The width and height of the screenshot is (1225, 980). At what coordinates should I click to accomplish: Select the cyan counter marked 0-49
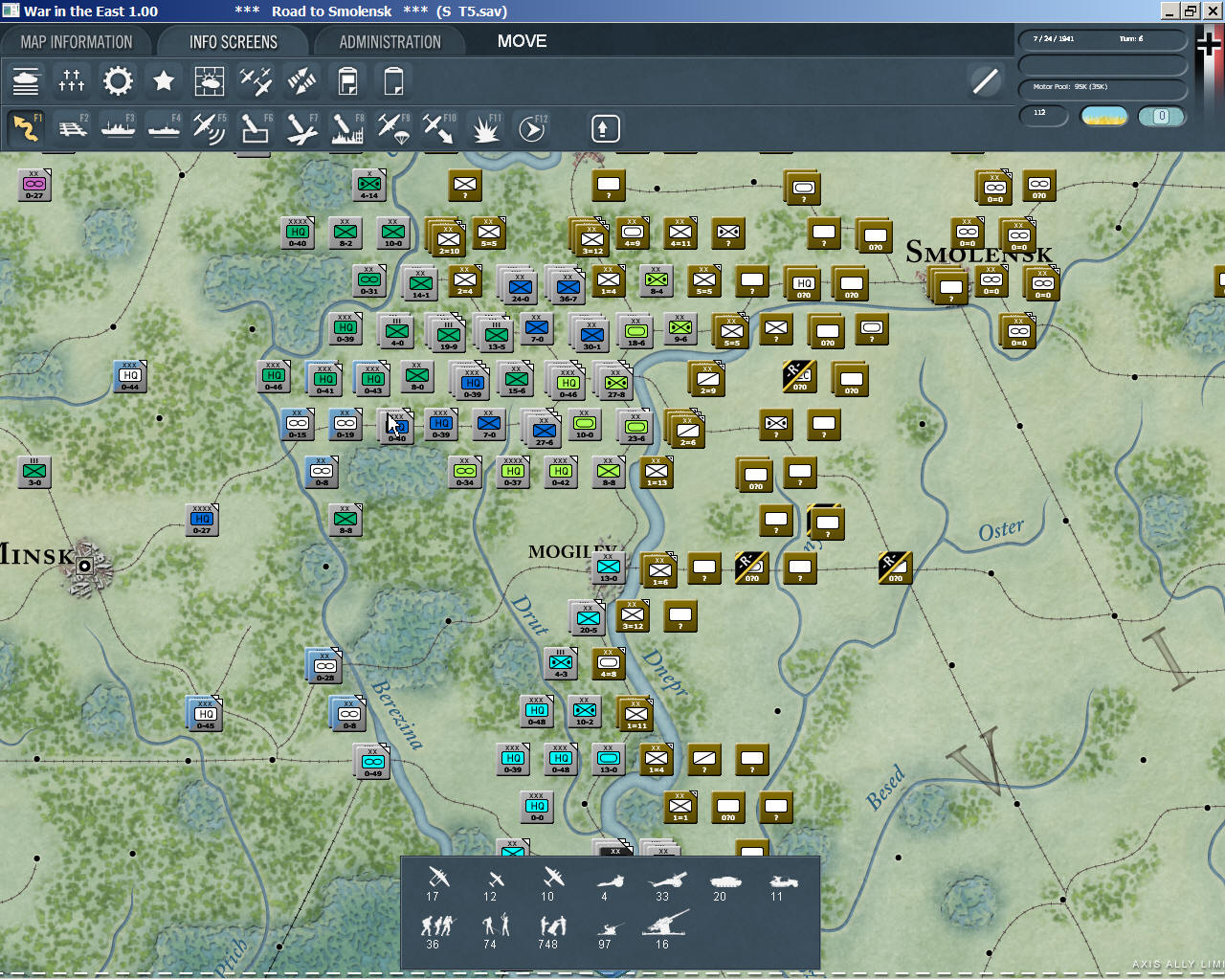[373, 763]
